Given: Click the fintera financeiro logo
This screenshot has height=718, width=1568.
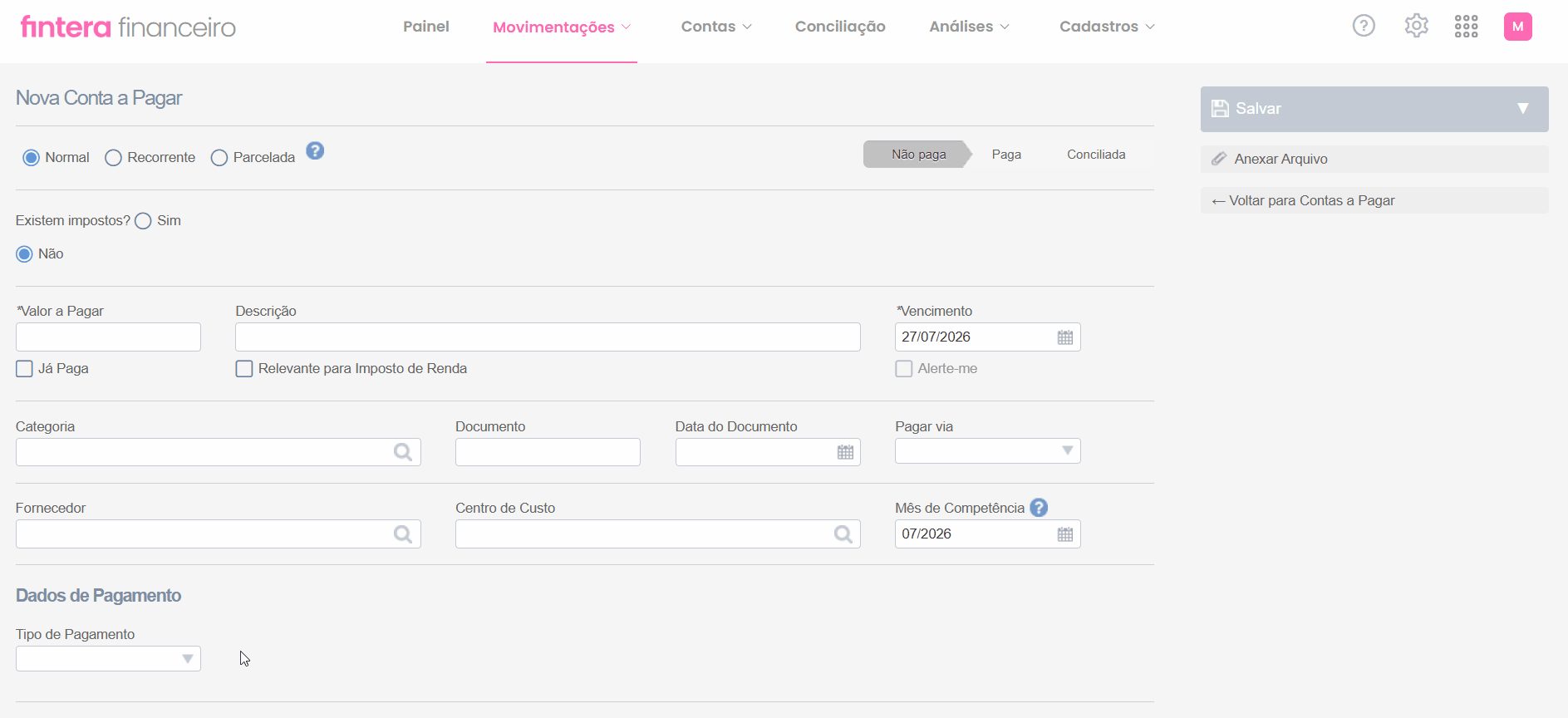Looking at the screenshot, I should tap(128, 27).
